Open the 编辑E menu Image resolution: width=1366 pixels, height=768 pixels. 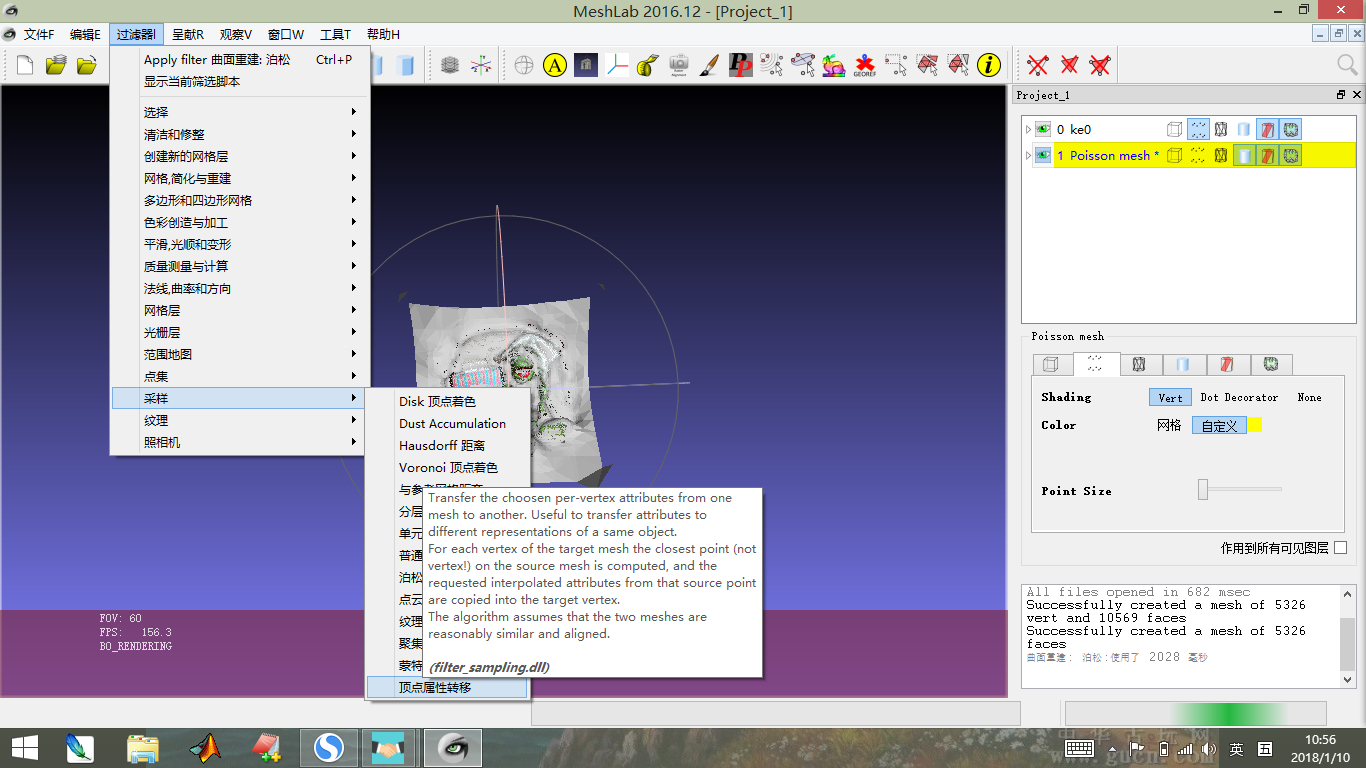coord(85,34)
